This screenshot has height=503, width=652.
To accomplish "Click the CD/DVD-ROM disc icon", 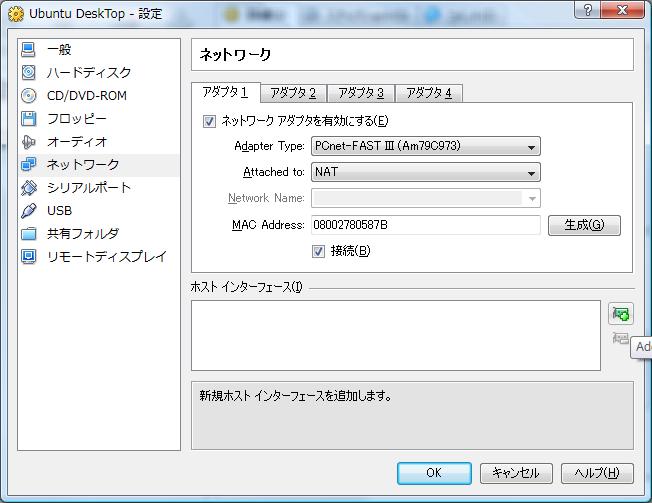I will (28, 96).
